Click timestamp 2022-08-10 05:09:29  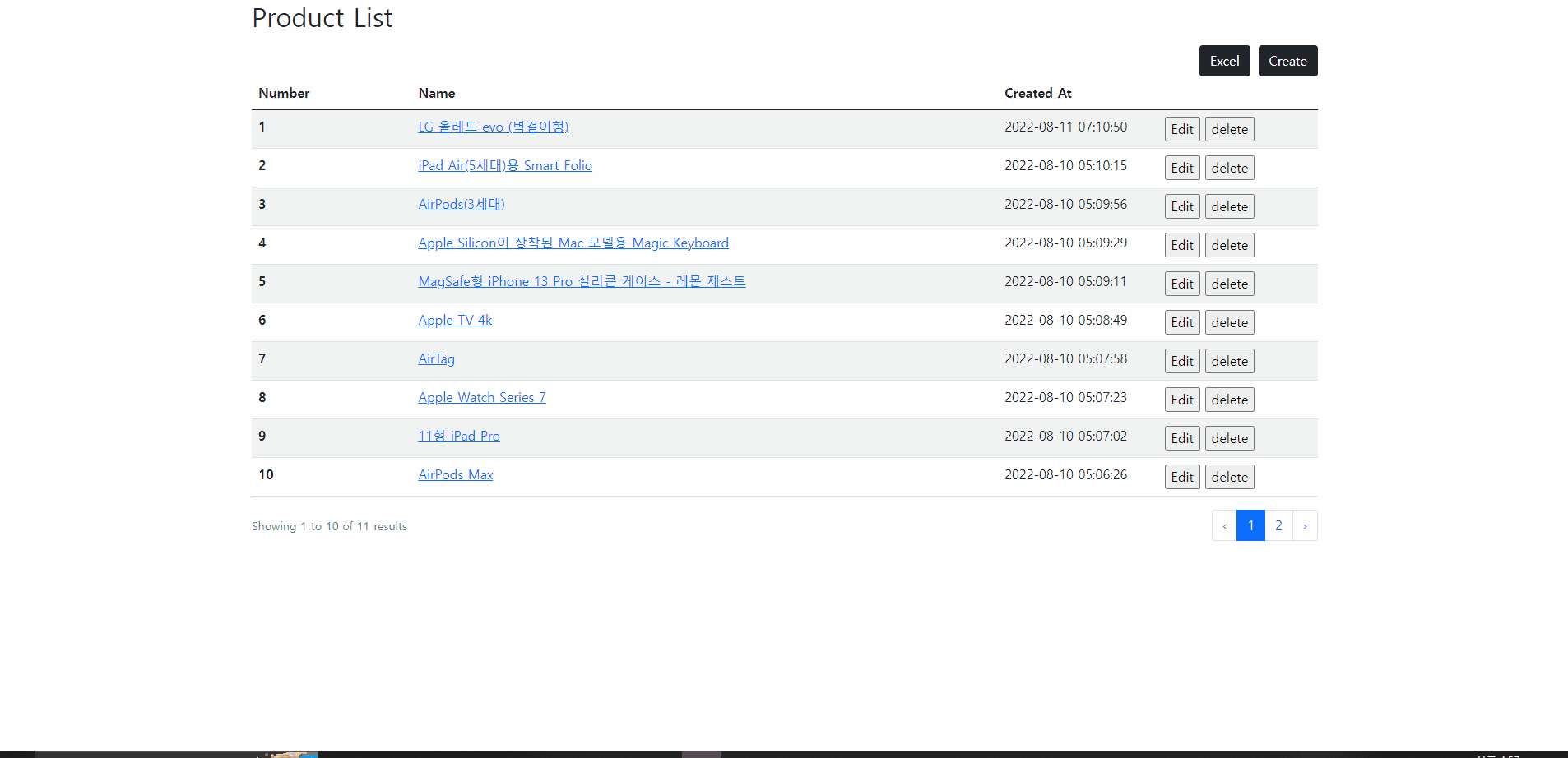[1066, 243]
